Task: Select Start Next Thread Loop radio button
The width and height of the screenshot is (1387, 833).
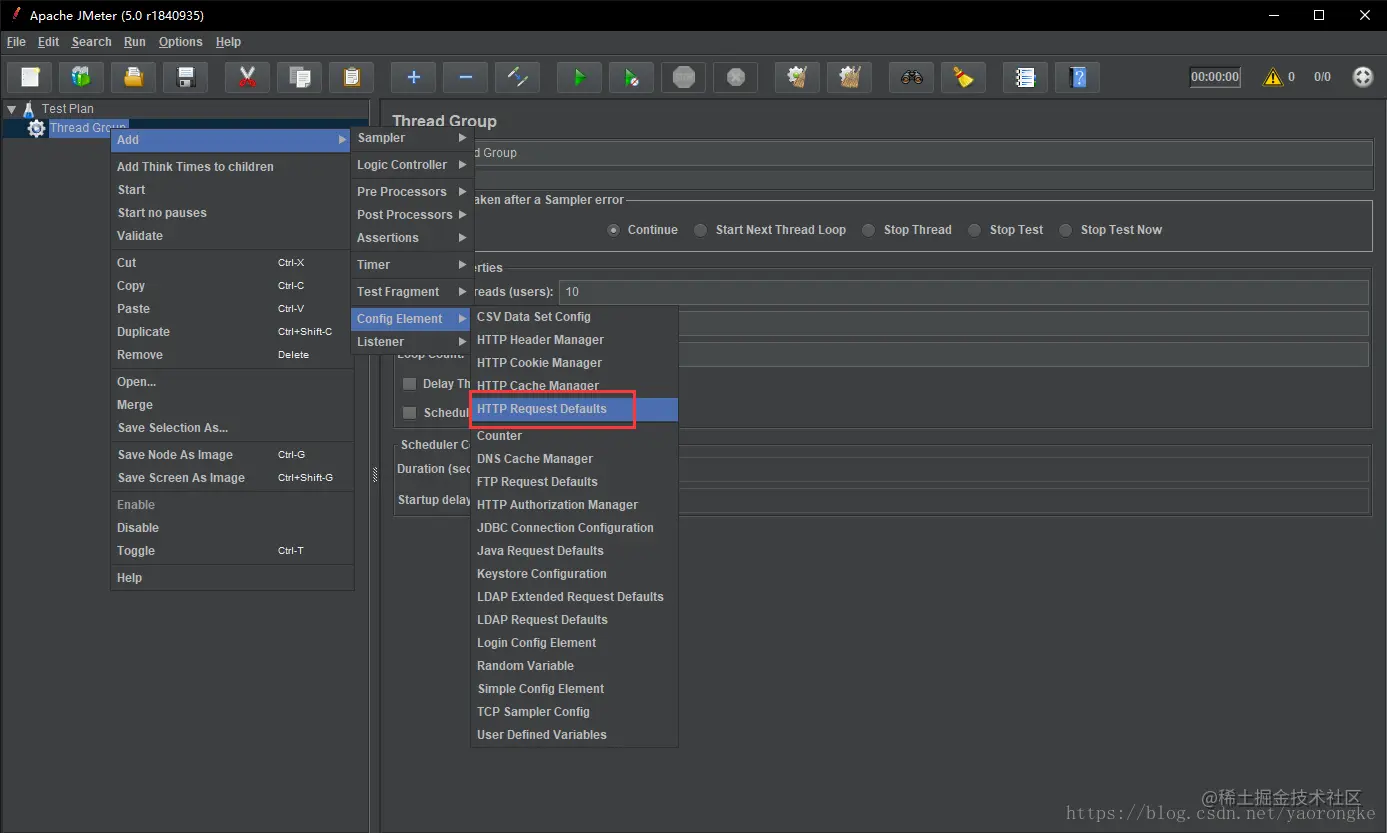Action: click(700, 230)
